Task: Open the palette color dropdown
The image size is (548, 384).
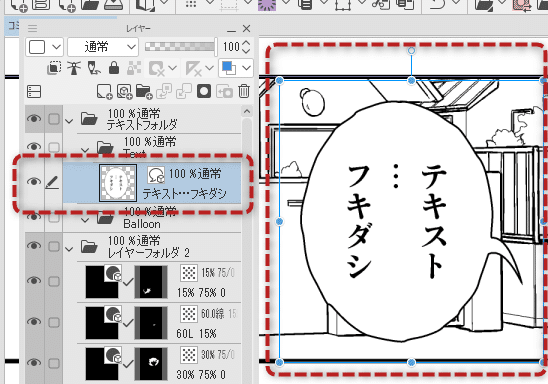Action: (x=44, y=46)
